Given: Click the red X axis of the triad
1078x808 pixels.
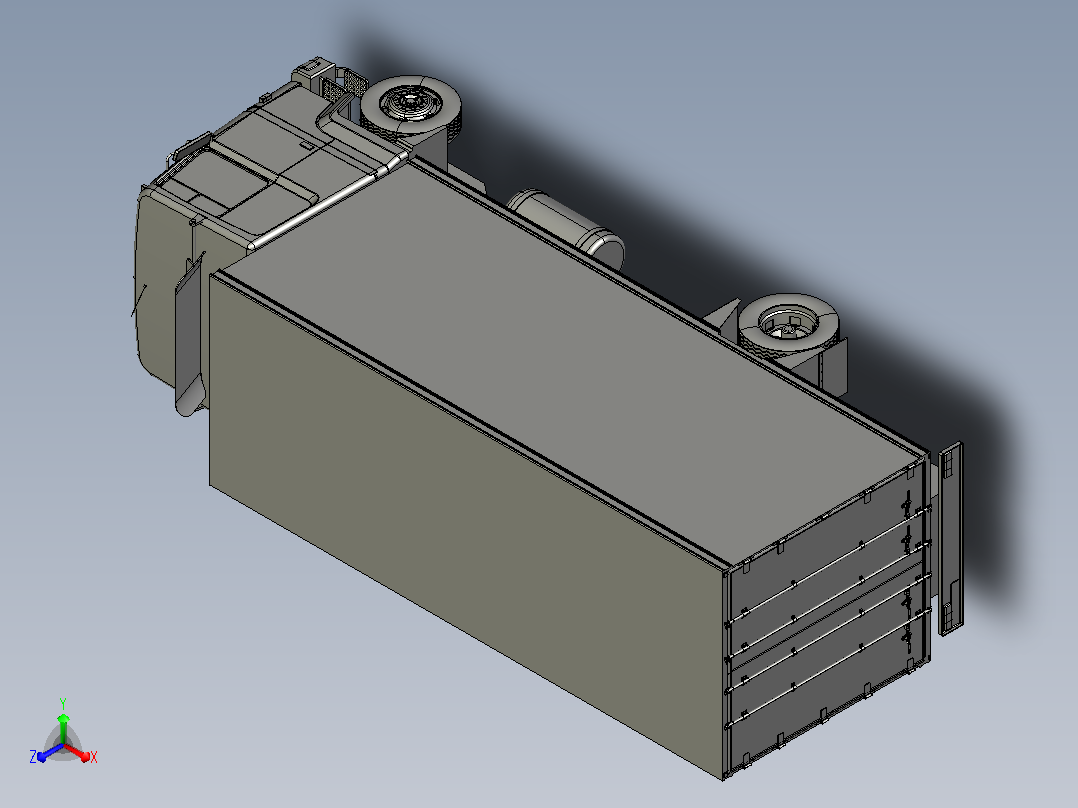Looking at the screenshot, I should coord(78,752).
